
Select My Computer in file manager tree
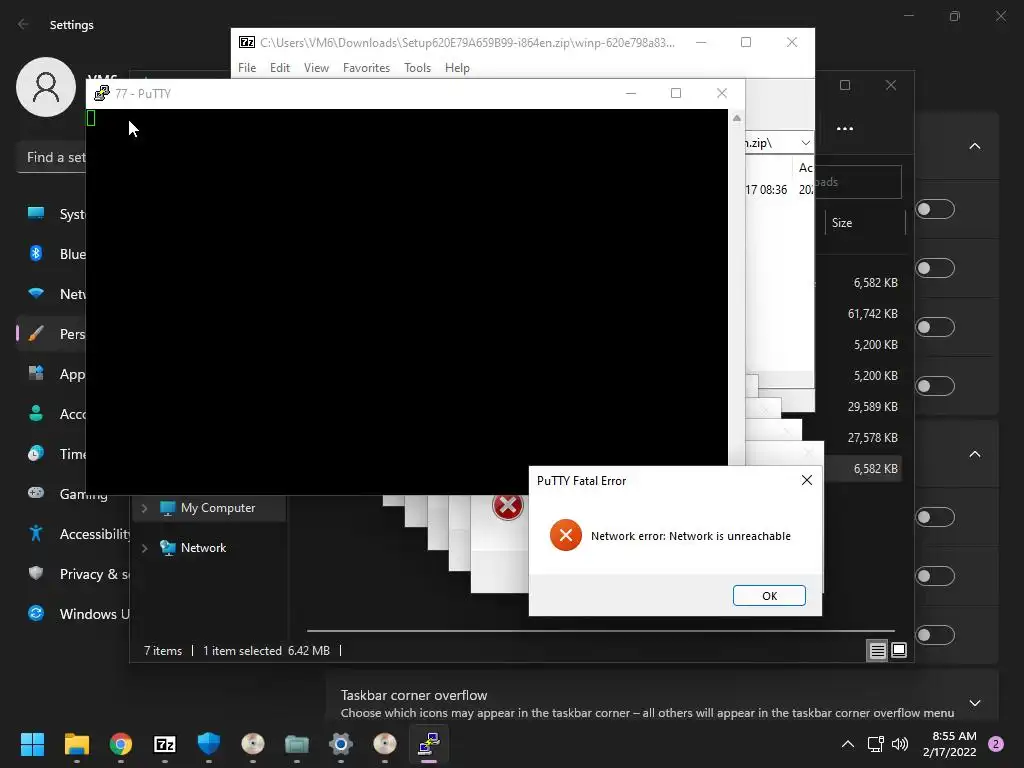click(217, 508)
